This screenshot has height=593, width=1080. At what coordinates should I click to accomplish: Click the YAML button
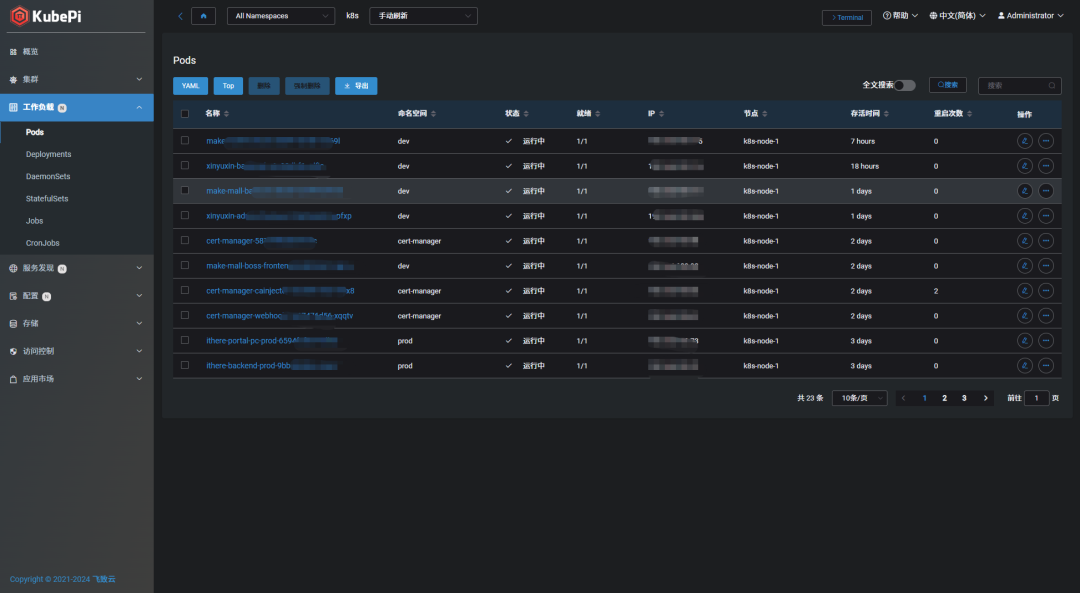[x=190, y=86]
